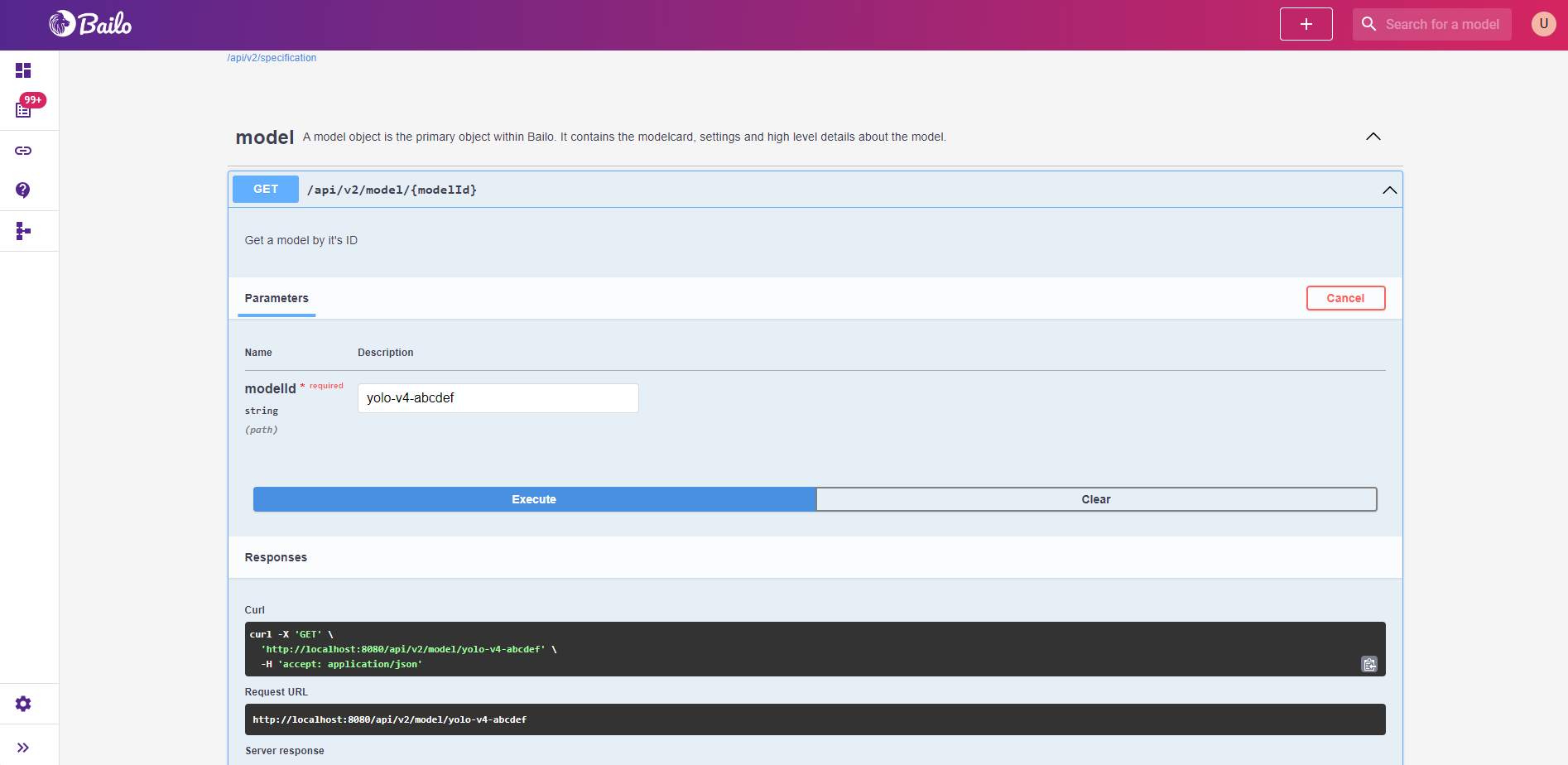Collapse the GET /api/v2/model/{modelId} operation
The width and height of the screenshot is (1568, 765).
(1388, 189)
